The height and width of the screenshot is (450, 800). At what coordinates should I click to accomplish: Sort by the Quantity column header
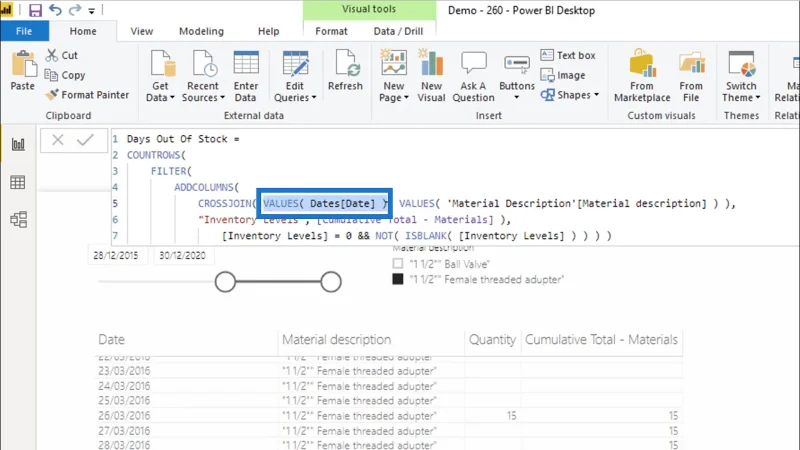point(492,339)
